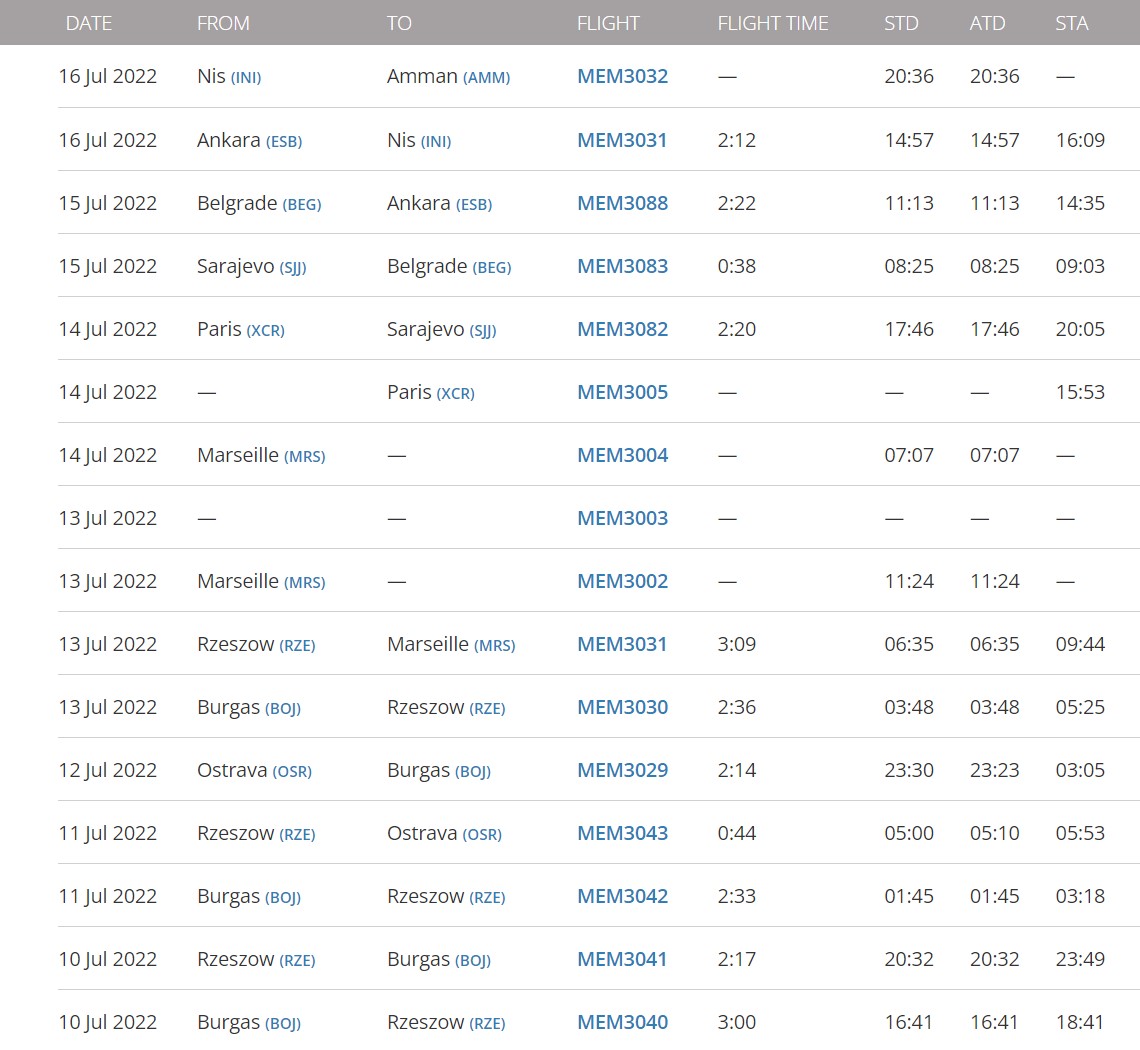Open flight MEM3041 on 10 Jul
Image resolution: width=1140 pixels, height=1050 pixels.
pos(622,959)
